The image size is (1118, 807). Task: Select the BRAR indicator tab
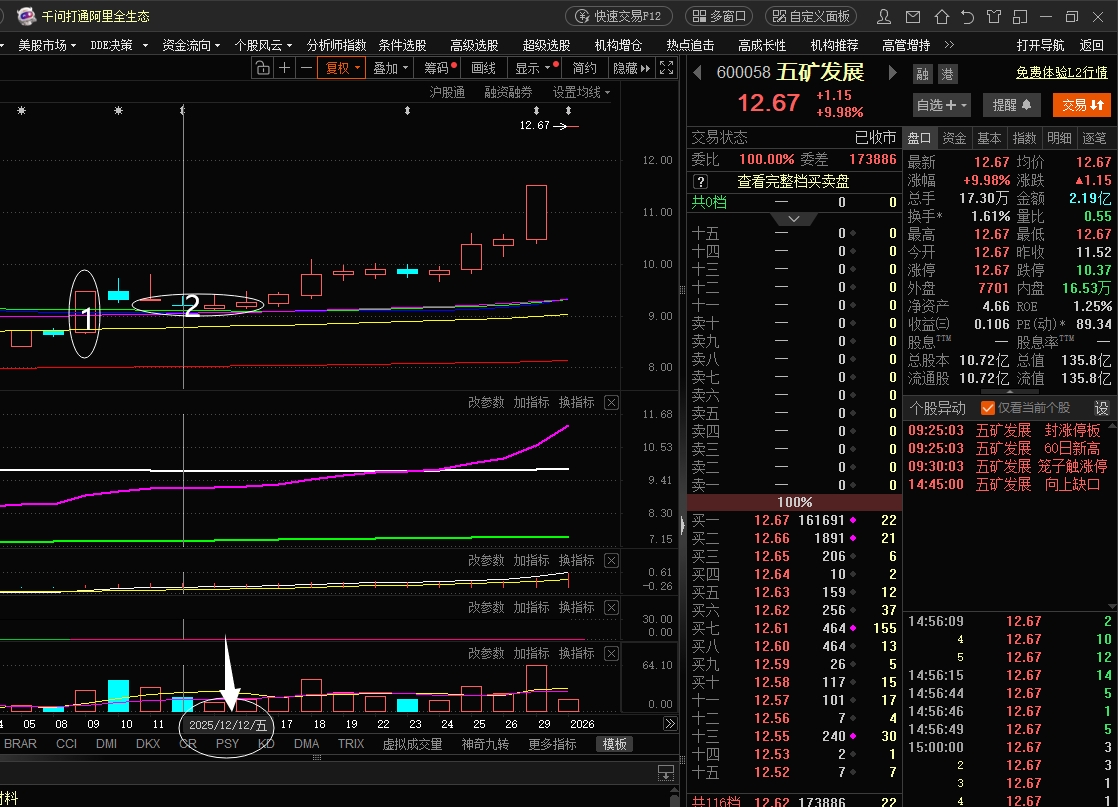[x=20, y=744]
